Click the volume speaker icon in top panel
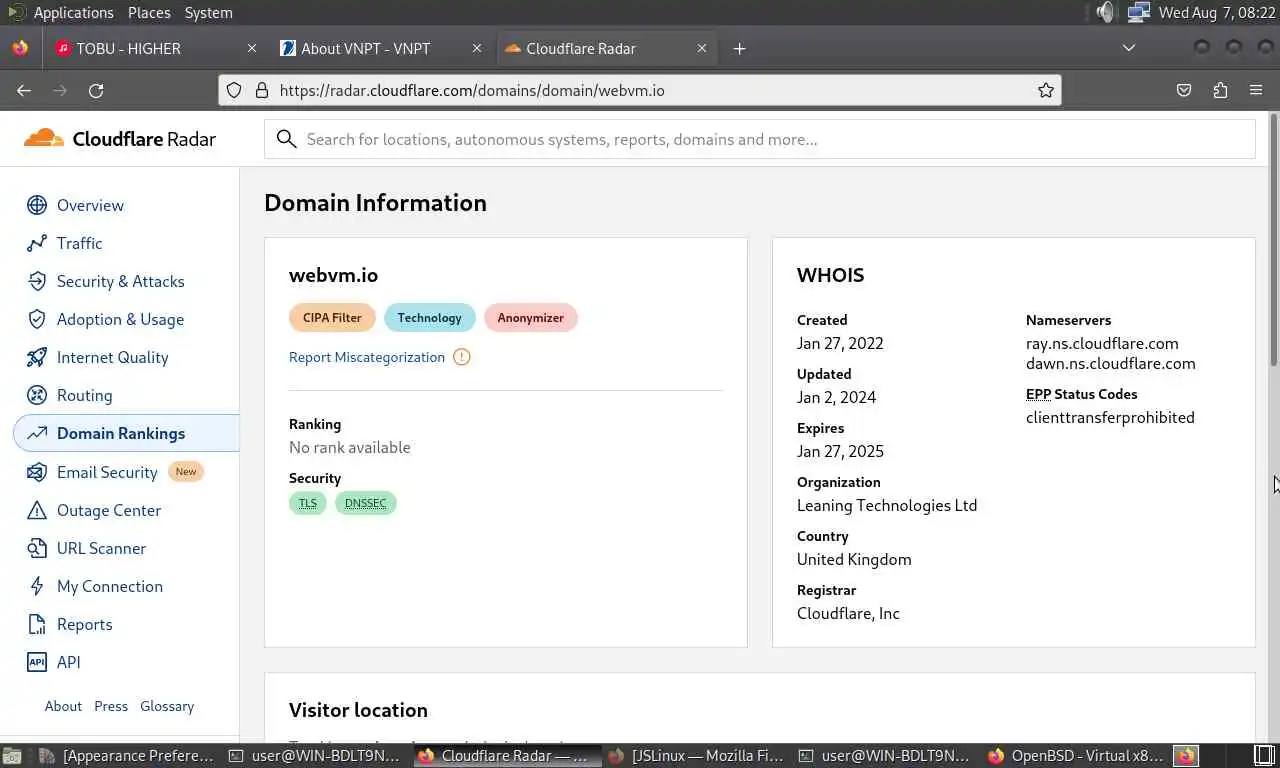 (1105, 12)
